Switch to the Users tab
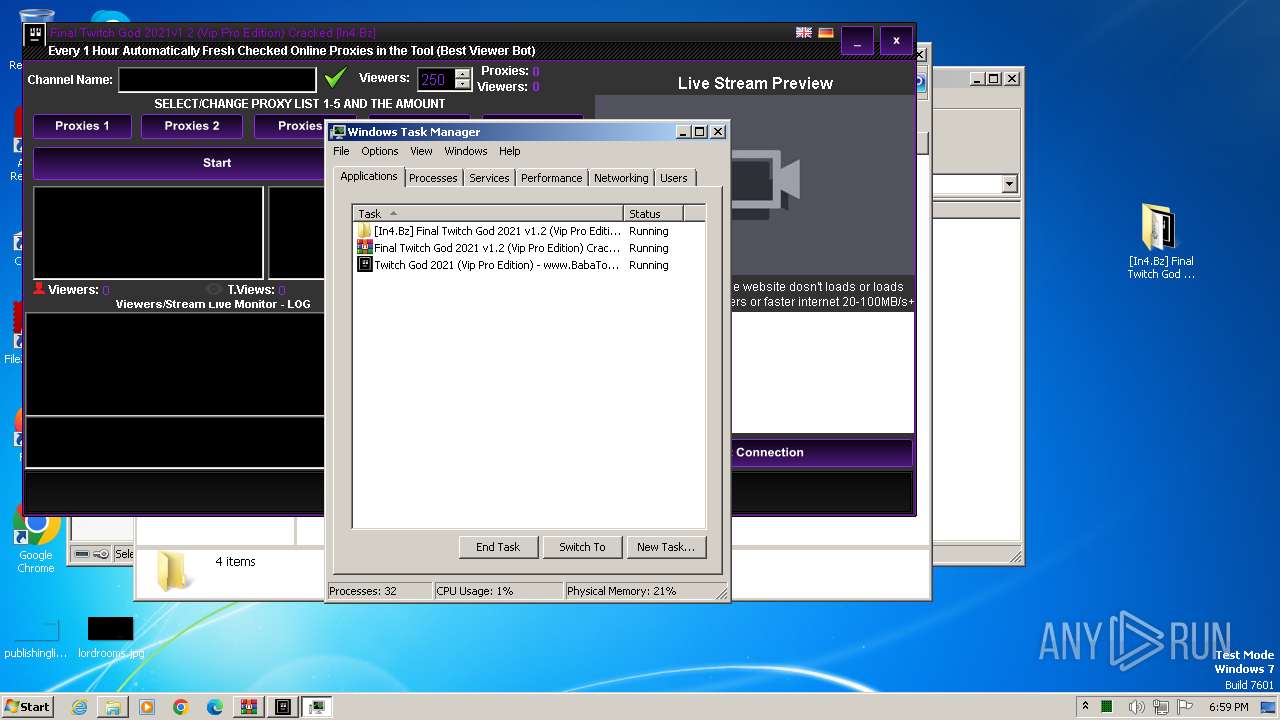The image size is (1280, 720). 674,178
